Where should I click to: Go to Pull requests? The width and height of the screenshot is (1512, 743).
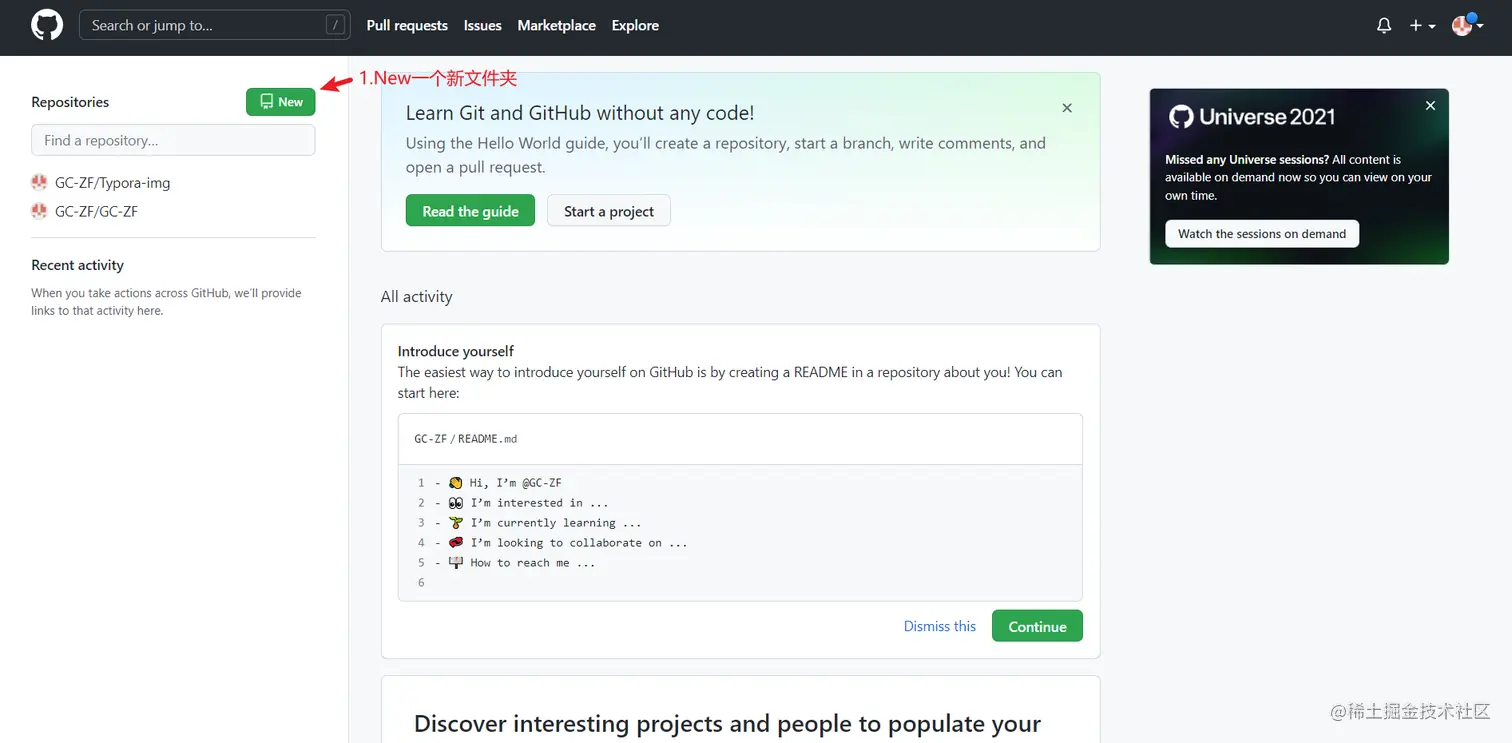pos(407,26)
